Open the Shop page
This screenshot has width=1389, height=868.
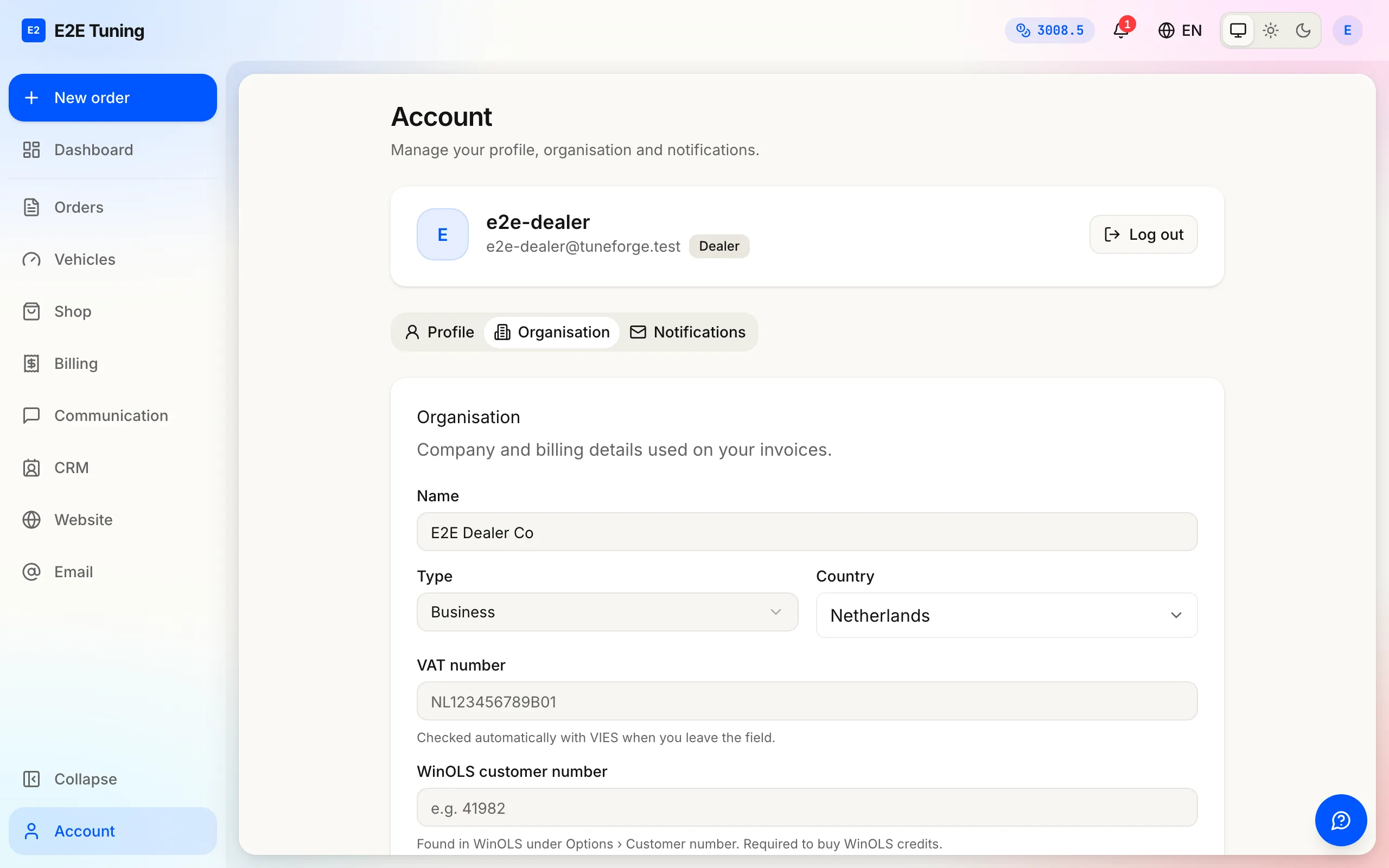(x=112, y=312)
